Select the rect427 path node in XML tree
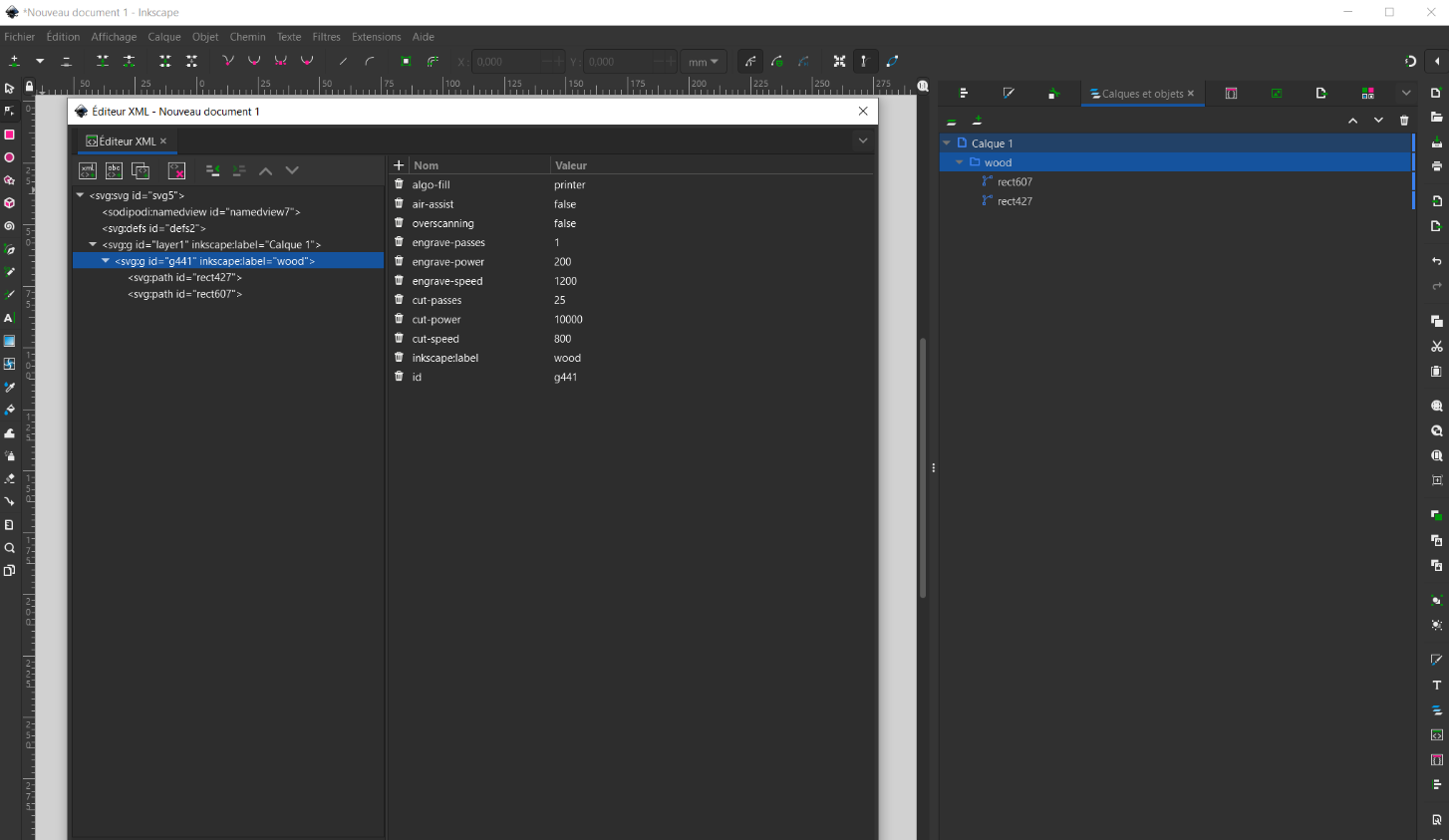The width and height of the screenshot is (1449, 840). click(x=184, y=277)
